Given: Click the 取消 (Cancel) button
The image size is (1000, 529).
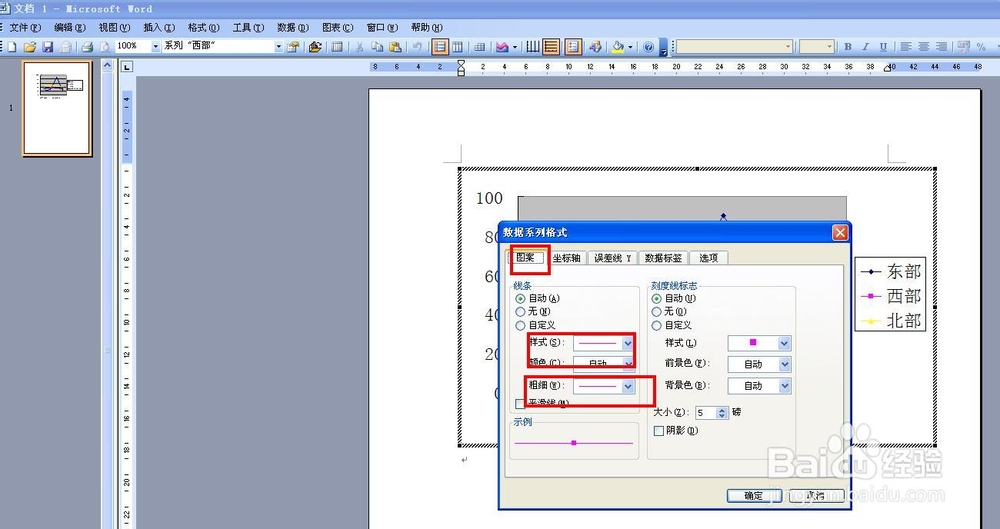Looking at the screenshot, I should pyautogui.click(x=814, y=496).
